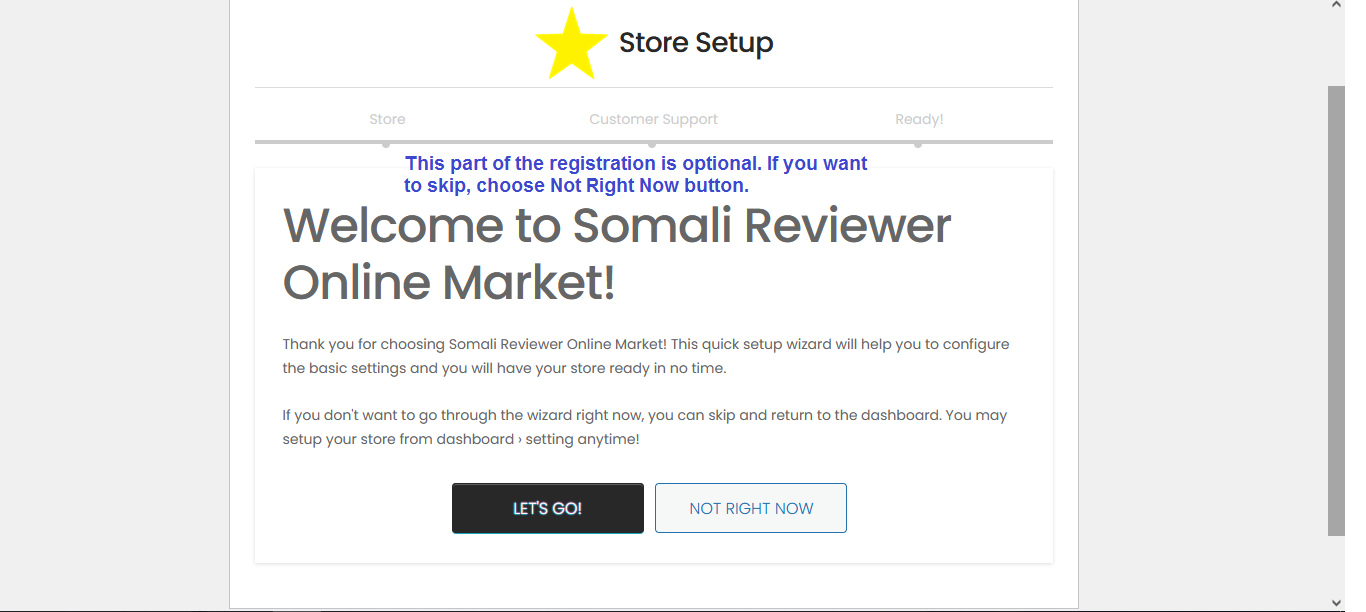Click the scrollbar track below the thumb
The image size is (1366, 612).
pos(1336,565)
